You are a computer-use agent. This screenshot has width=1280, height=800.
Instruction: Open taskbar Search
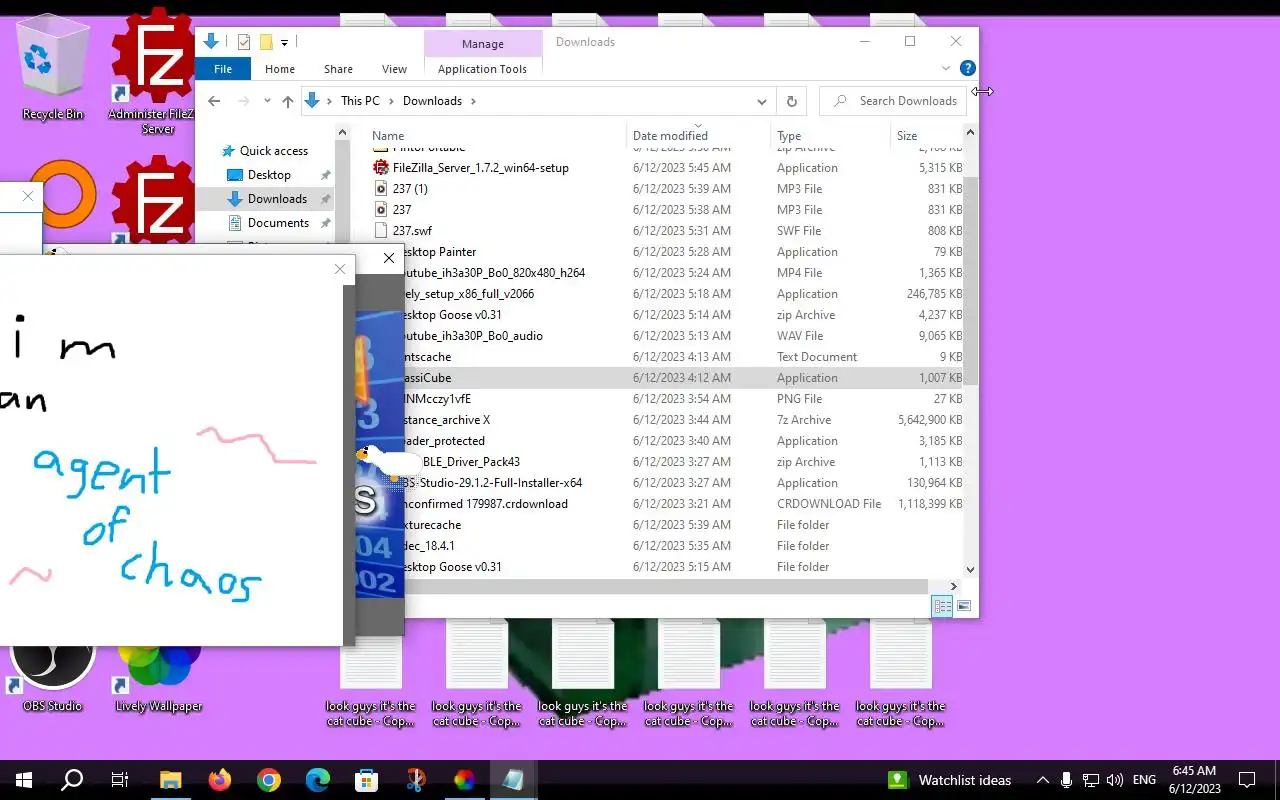coord(72,780)
